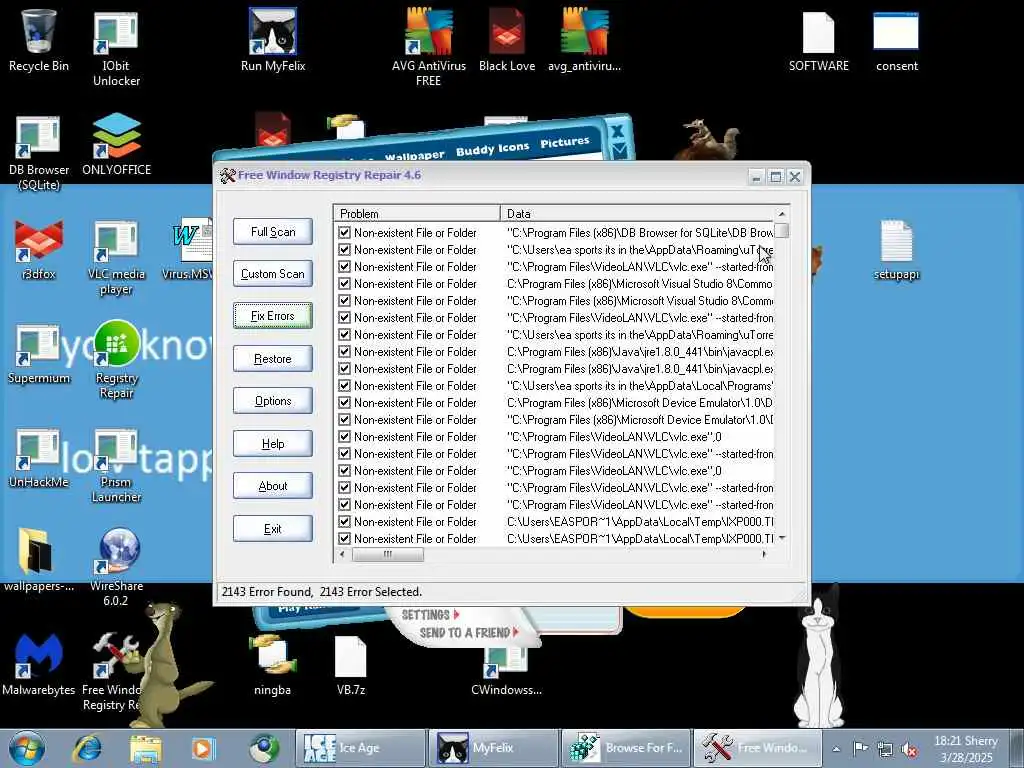
Task: Launch ONLYOFFICE desktop icon
Action: click(116, 145)
